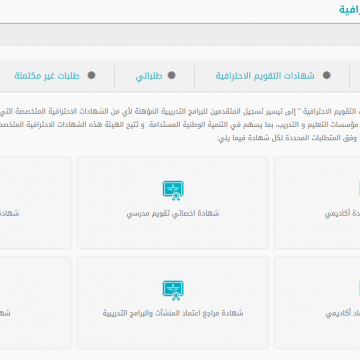The width and height of the screenshot is (360, 360).
Task: Click certificate icon above شهادة اخصائي تقويم مدرسي
Action: [x=173, y=190]
